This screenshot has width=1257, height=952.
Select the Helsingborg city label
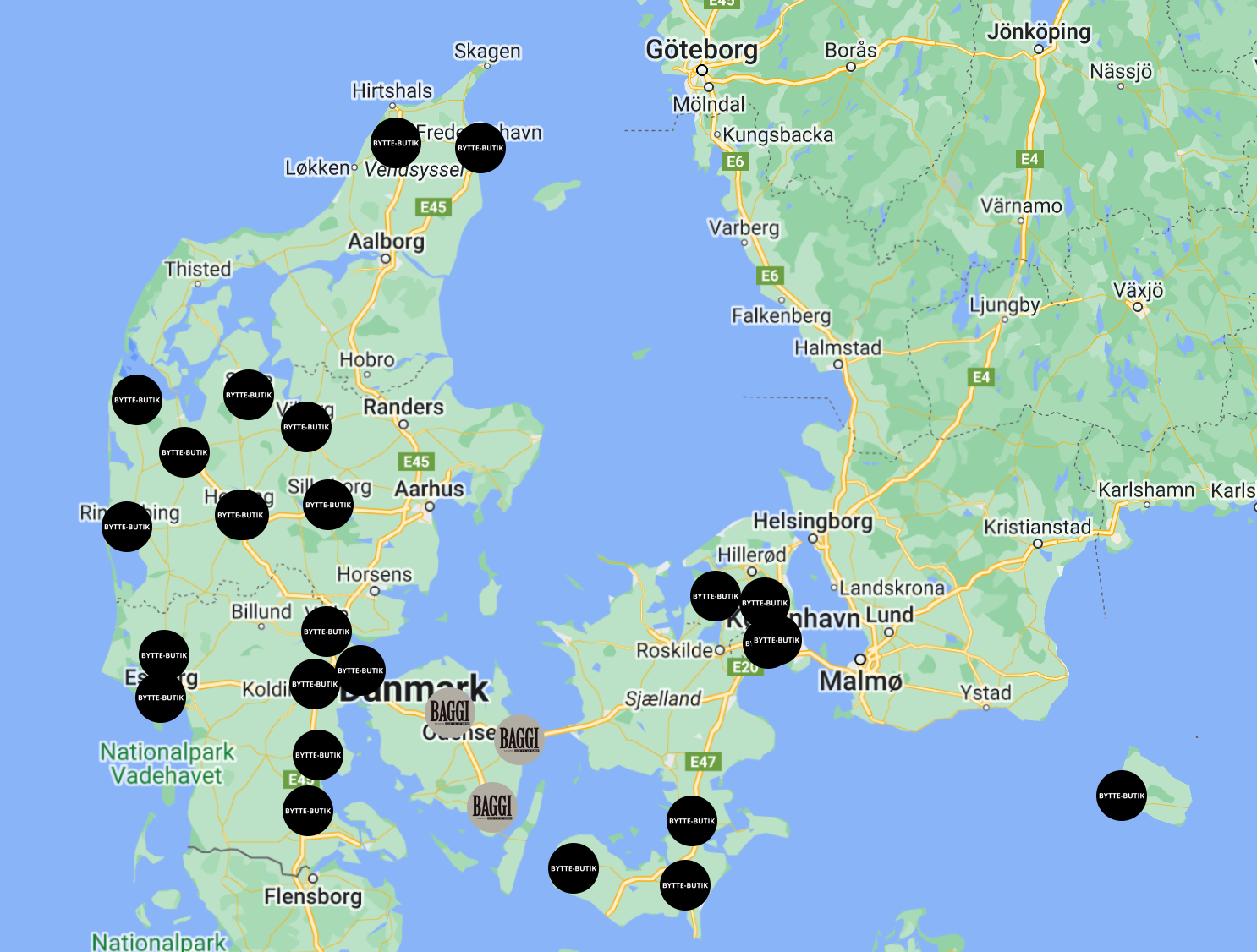pos(812,521)
